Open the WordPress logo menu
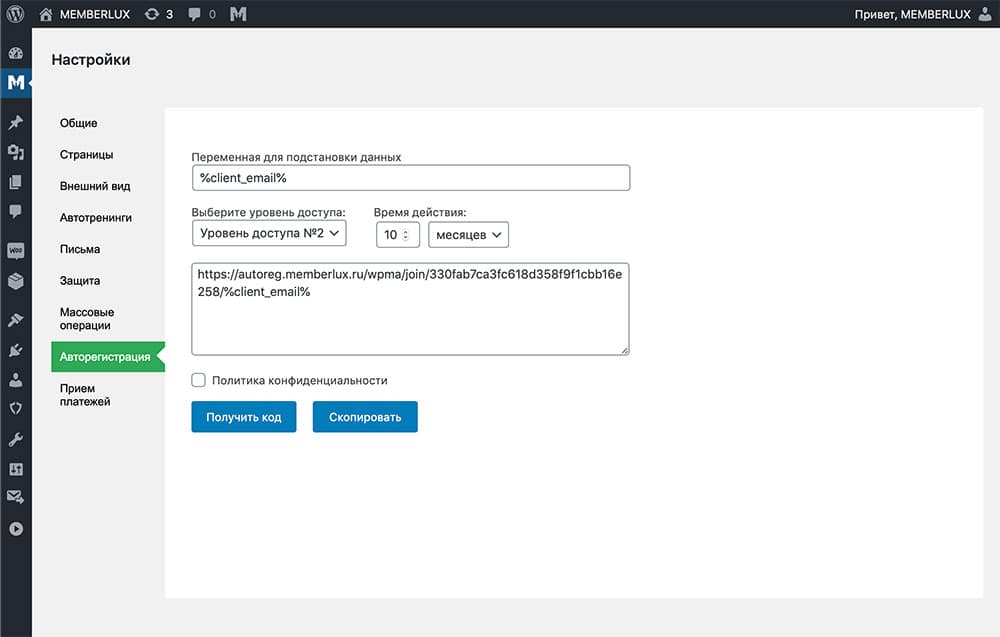 (15, 14)
